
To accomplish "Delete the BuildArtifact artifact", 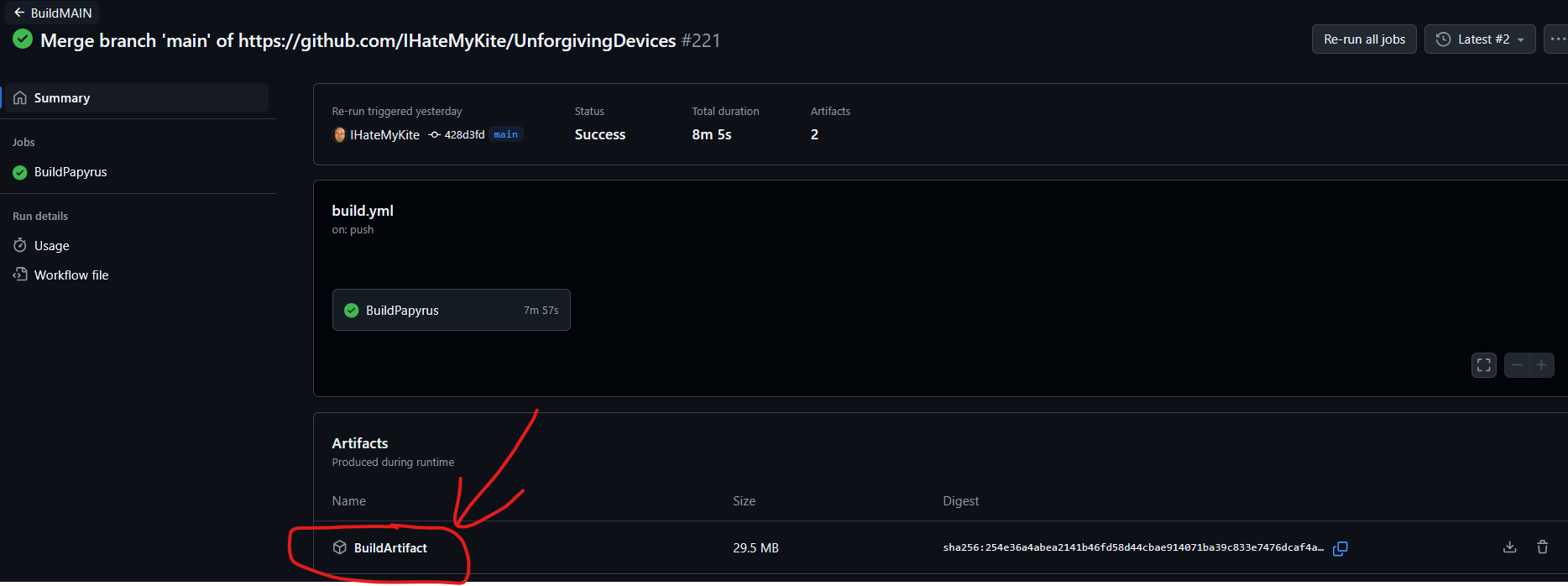I will click(1543, 547).
